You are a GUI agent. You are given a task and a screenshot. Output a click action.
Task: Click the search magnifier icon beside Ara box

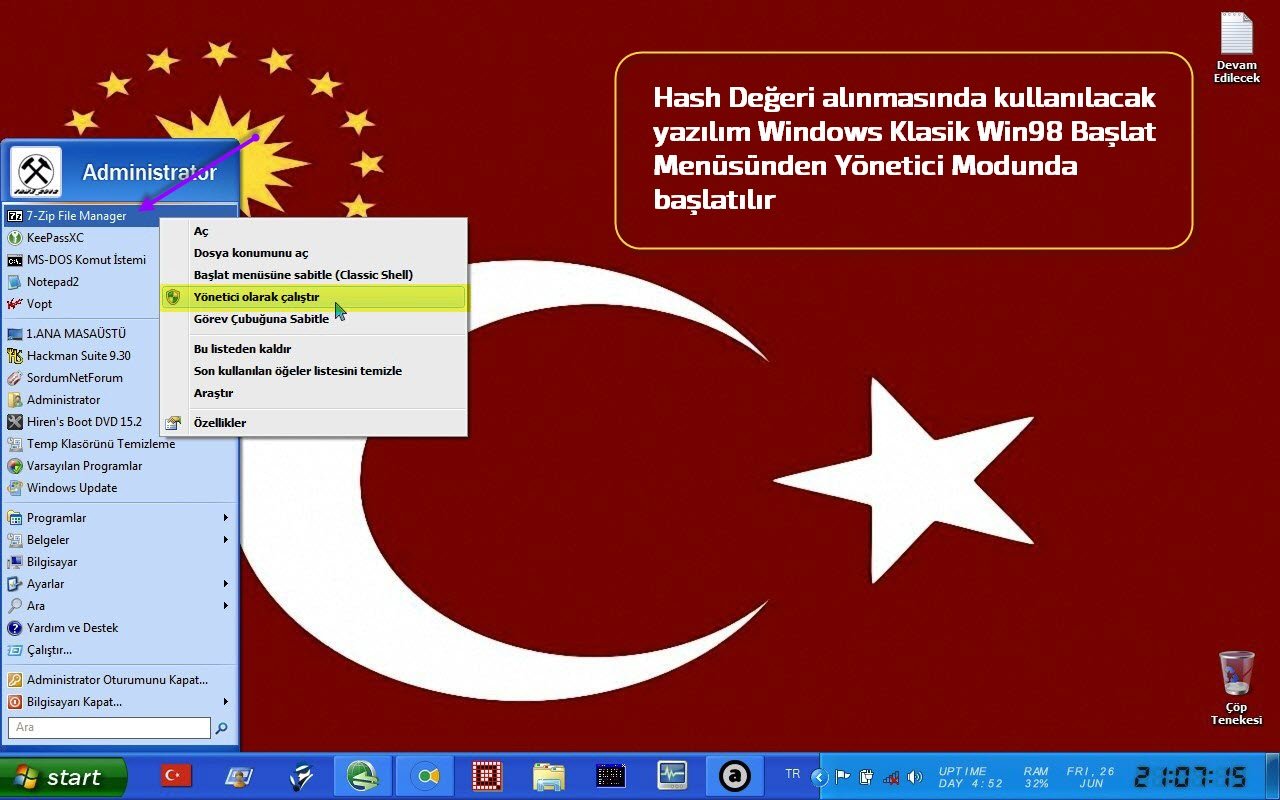point(222,728)
